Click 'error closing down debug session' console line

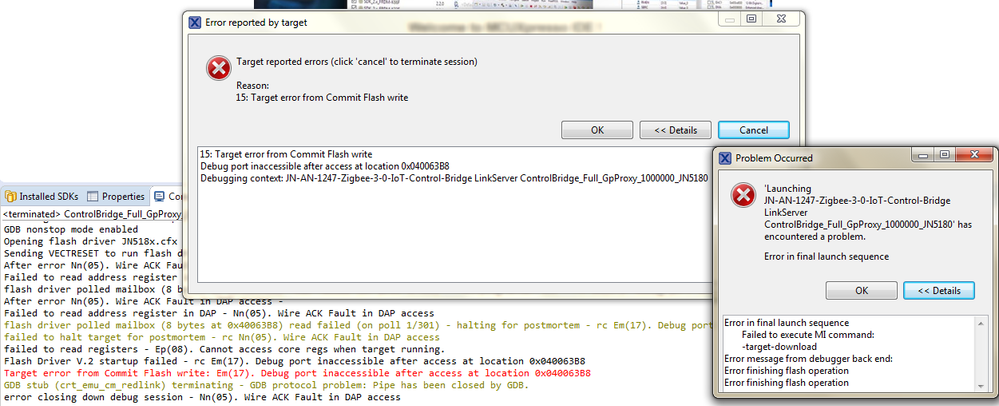pyautogui.click(x=202, y=397)
